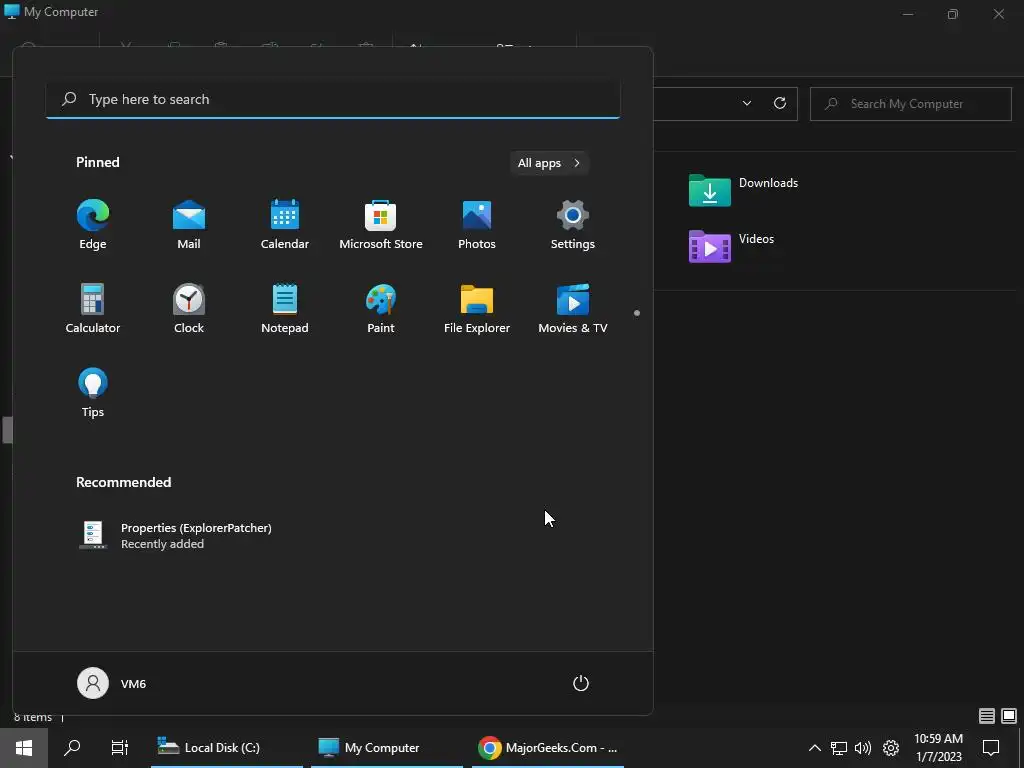Open network icon in system tray
Image resolution: width=1024 pixels, height=768 pixels.
pyautogui.click(x=839, y=748)
